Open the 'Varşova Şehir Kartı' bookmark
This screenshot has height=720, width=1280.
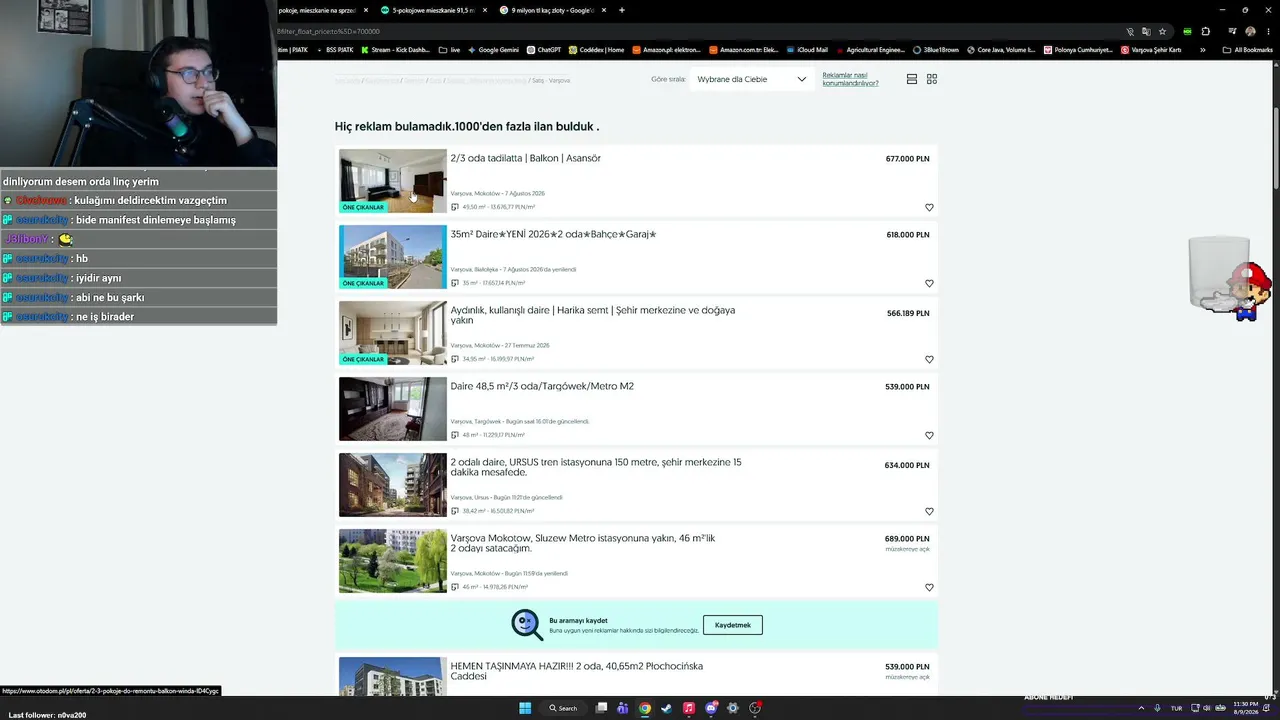1151,50
